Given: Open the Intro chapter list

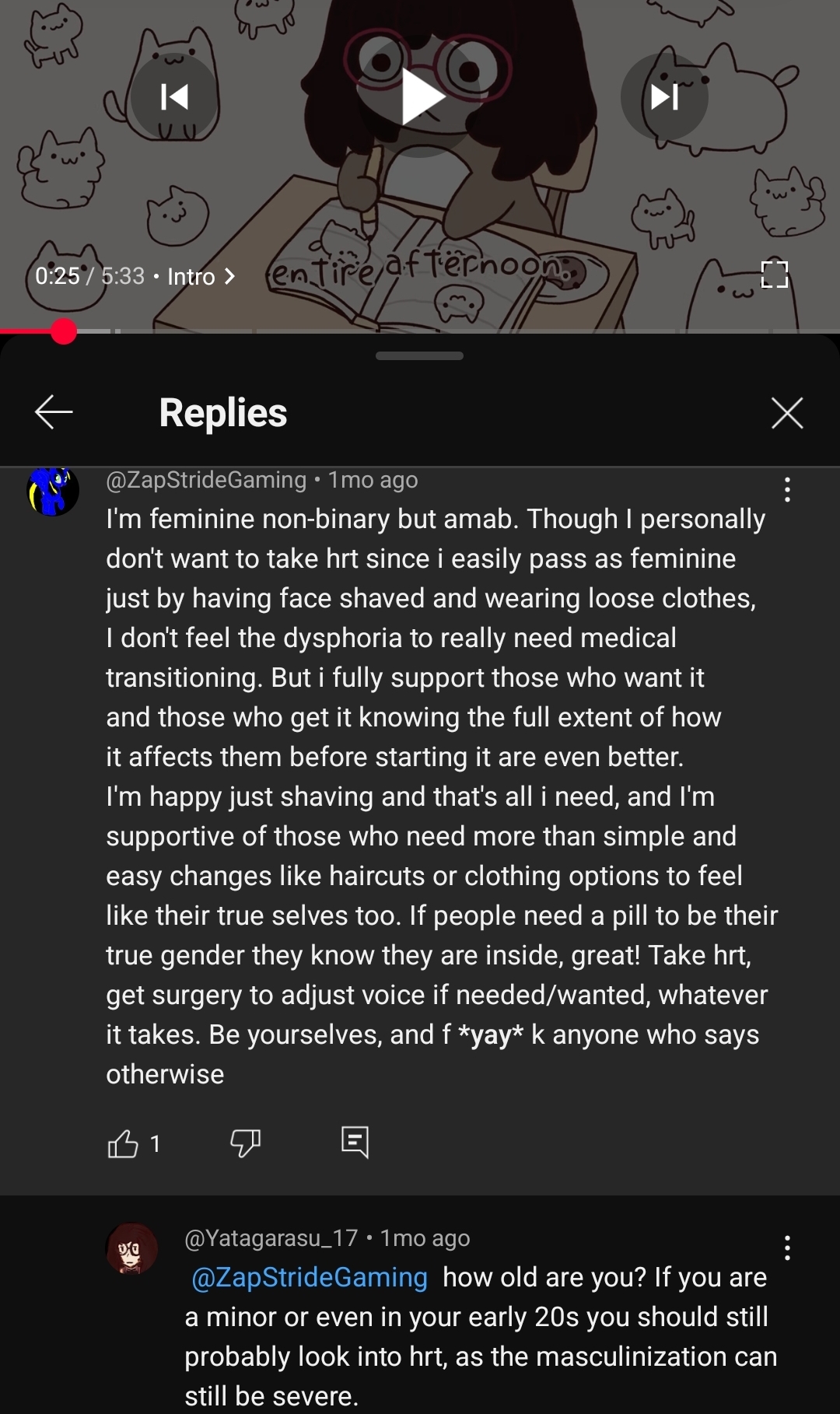Looking at the screenshot, I should pyautogui.click(x=201, y=276).
